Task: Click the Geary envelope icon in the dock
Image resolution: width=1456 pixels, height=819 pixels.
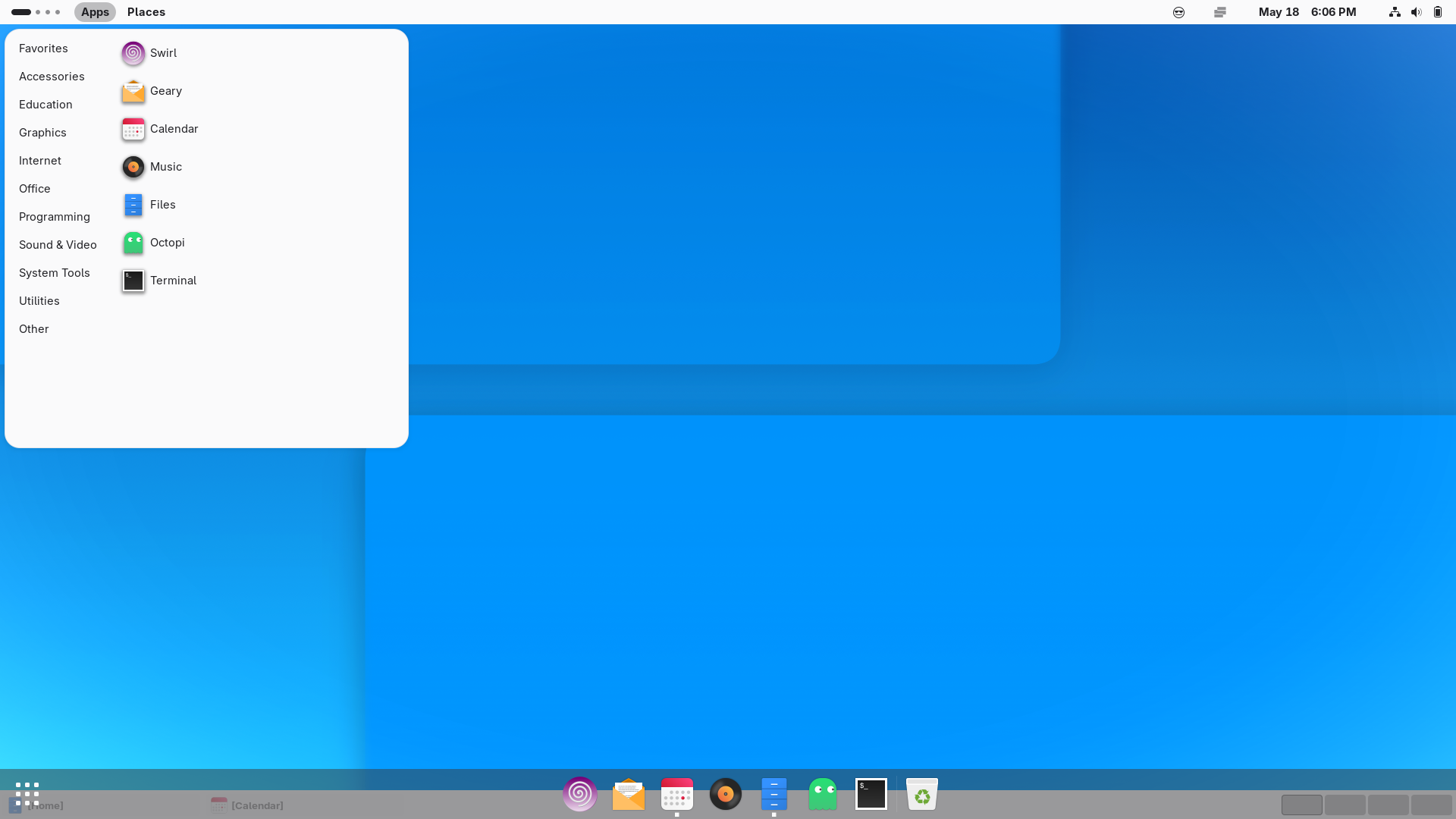Action: point(629,794)
